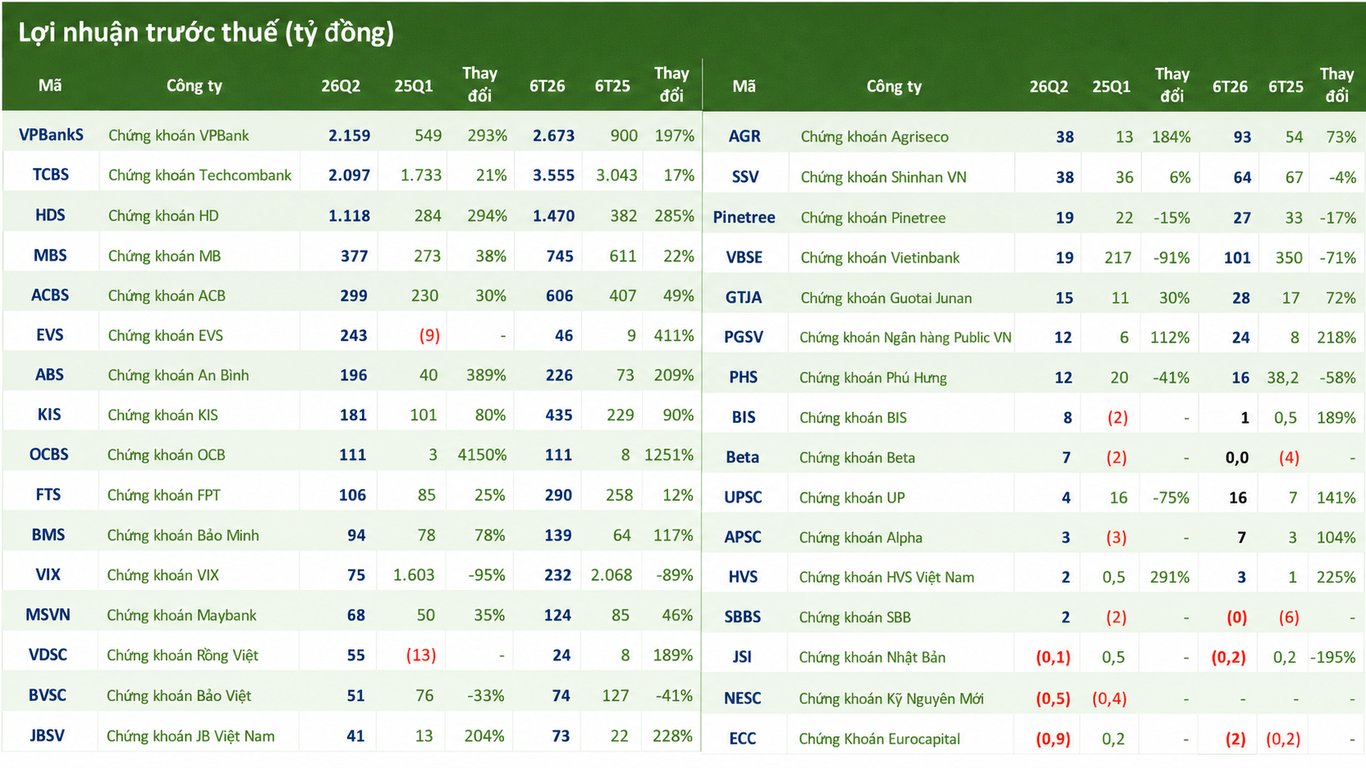
Task: Click the left table's Công ty header
Action: [194, 86]
